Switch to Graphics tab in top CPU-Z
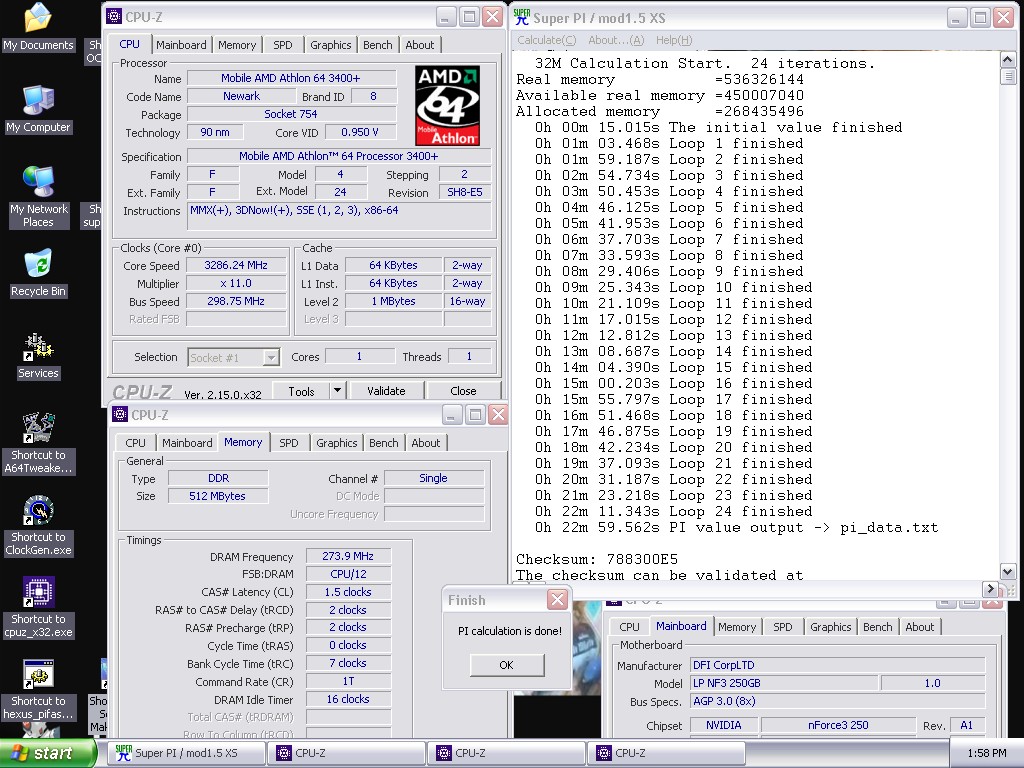Screen dimensions: 1024x768 pyautogui.click(x=330, y=45)
